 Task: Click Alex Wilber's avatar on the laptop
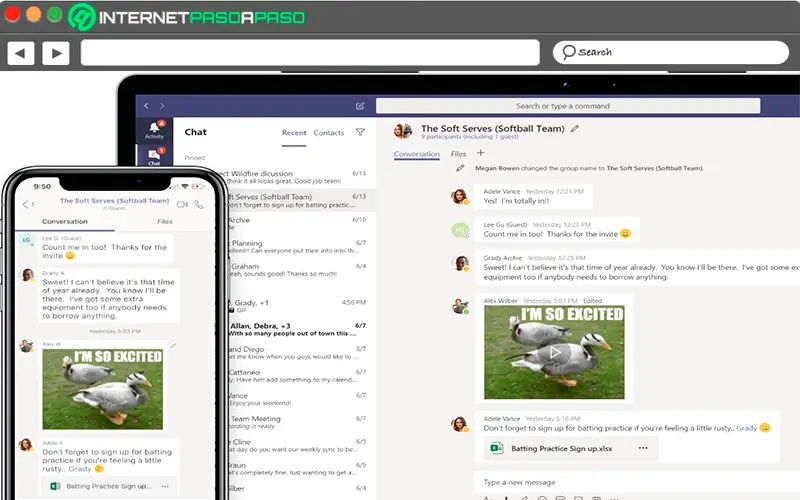pyautogui.click(x=460, y=306)
